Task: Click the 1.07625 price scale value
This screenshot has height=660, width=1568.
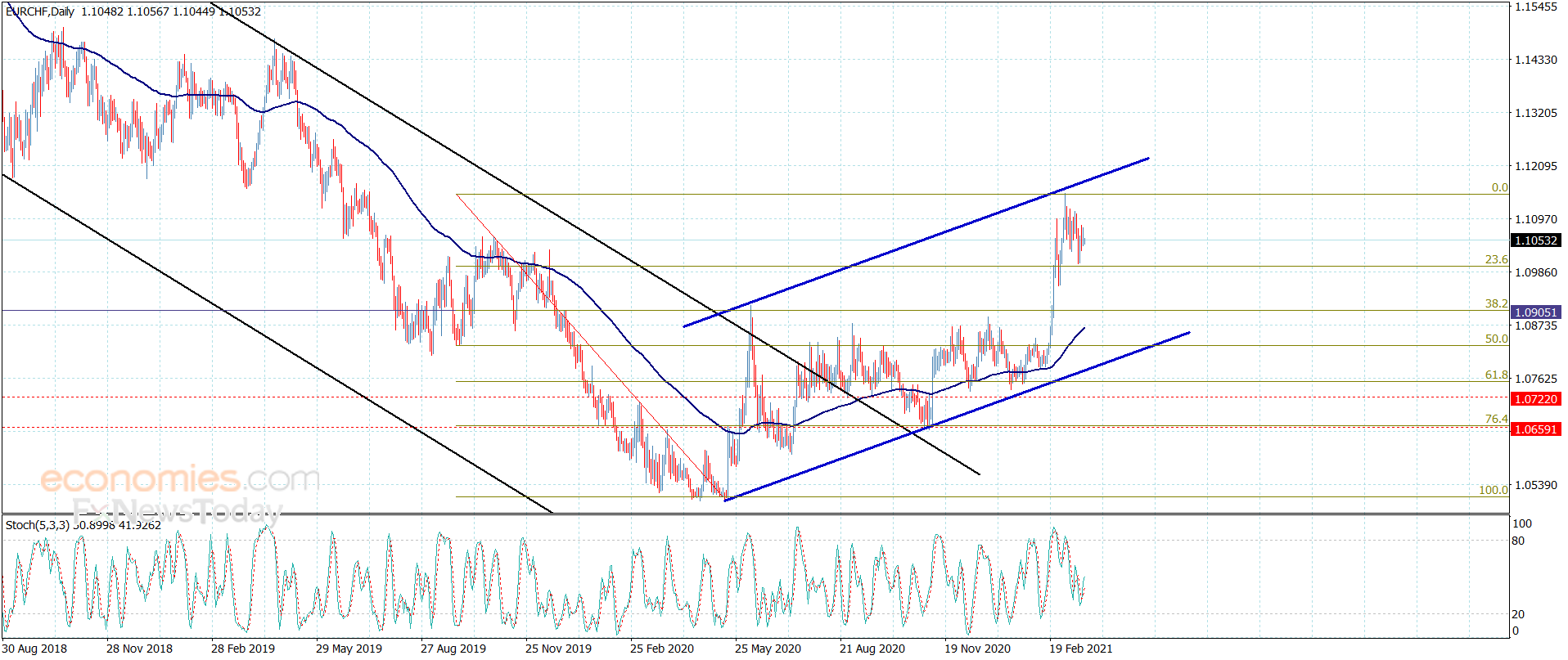Action: pyautogui.click(x=1536, y=379)
